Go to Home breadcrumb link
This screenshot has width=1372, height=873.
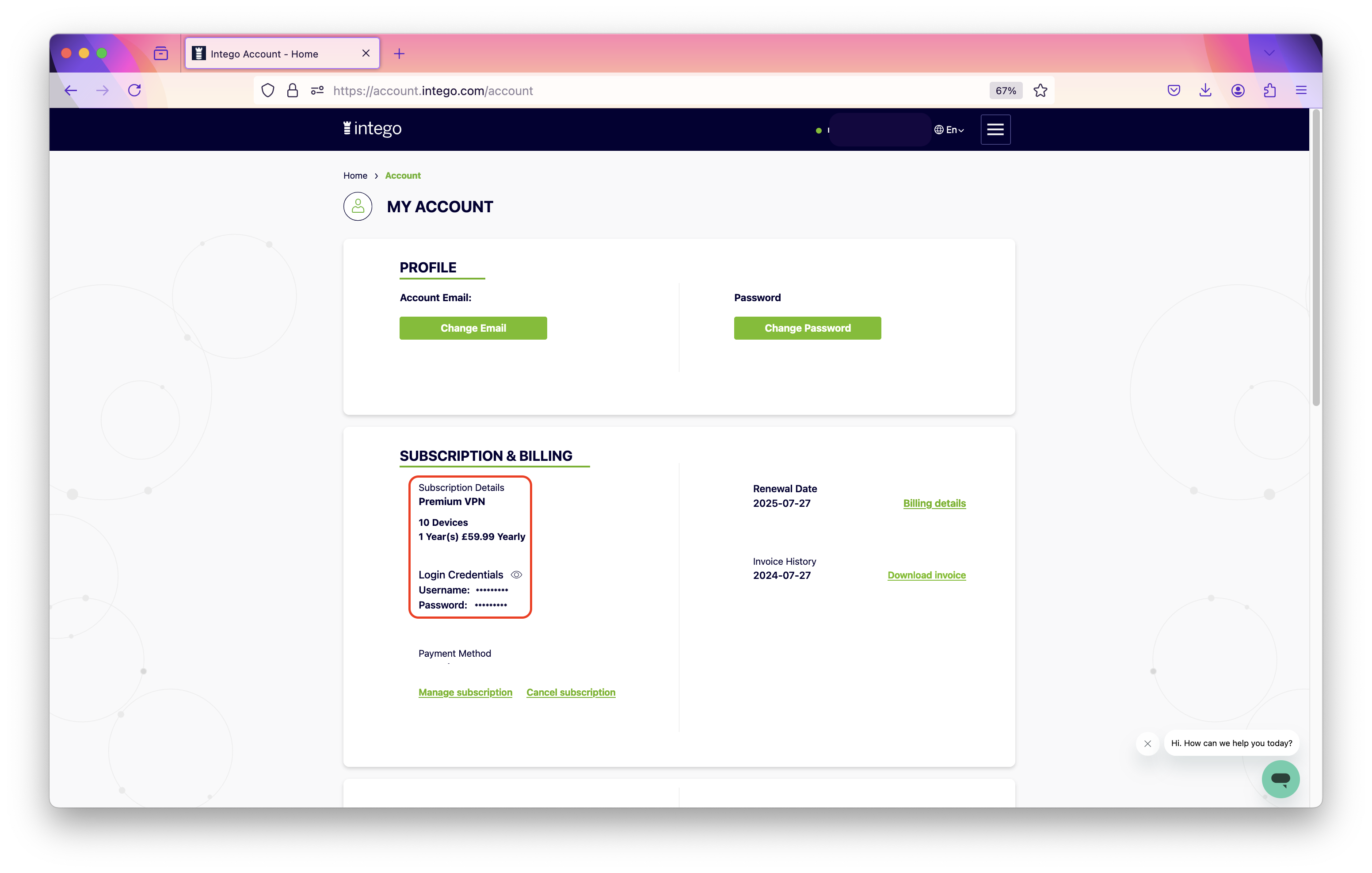click(x=355, y=176)
